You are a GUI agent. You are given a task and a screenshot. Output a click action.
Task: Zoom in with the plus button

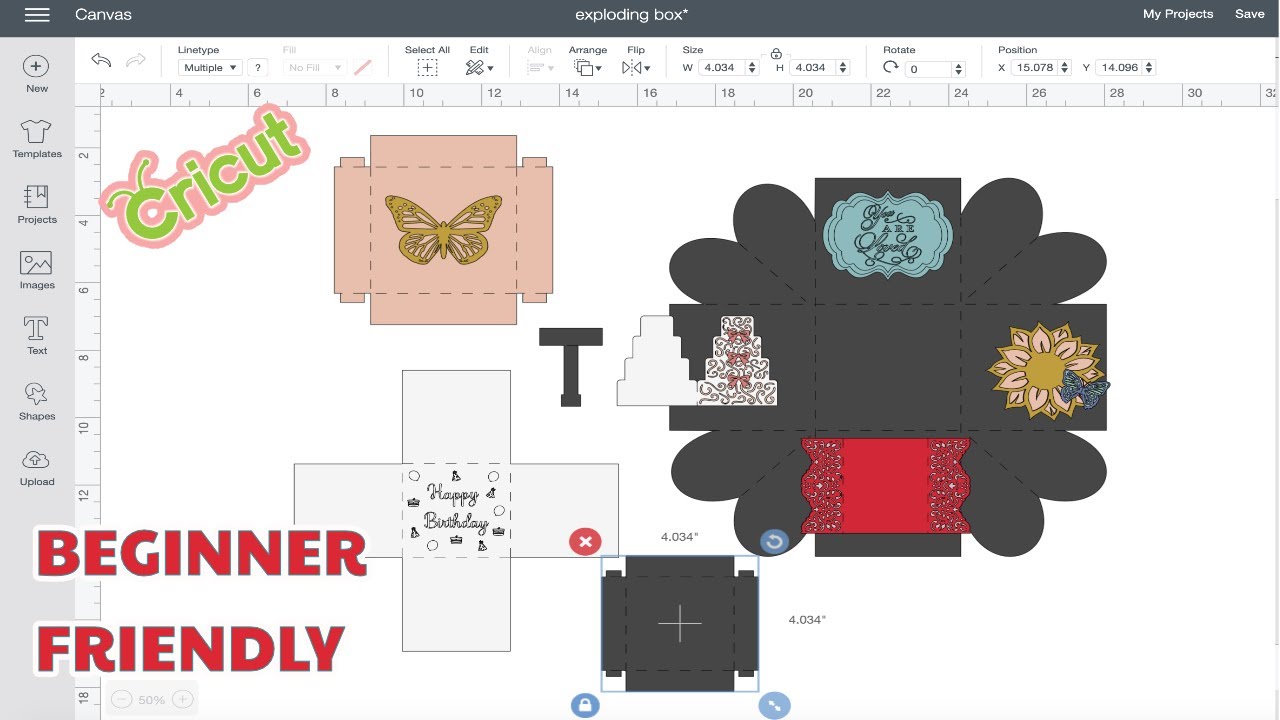pyautogui.click(x=182, y=700)
